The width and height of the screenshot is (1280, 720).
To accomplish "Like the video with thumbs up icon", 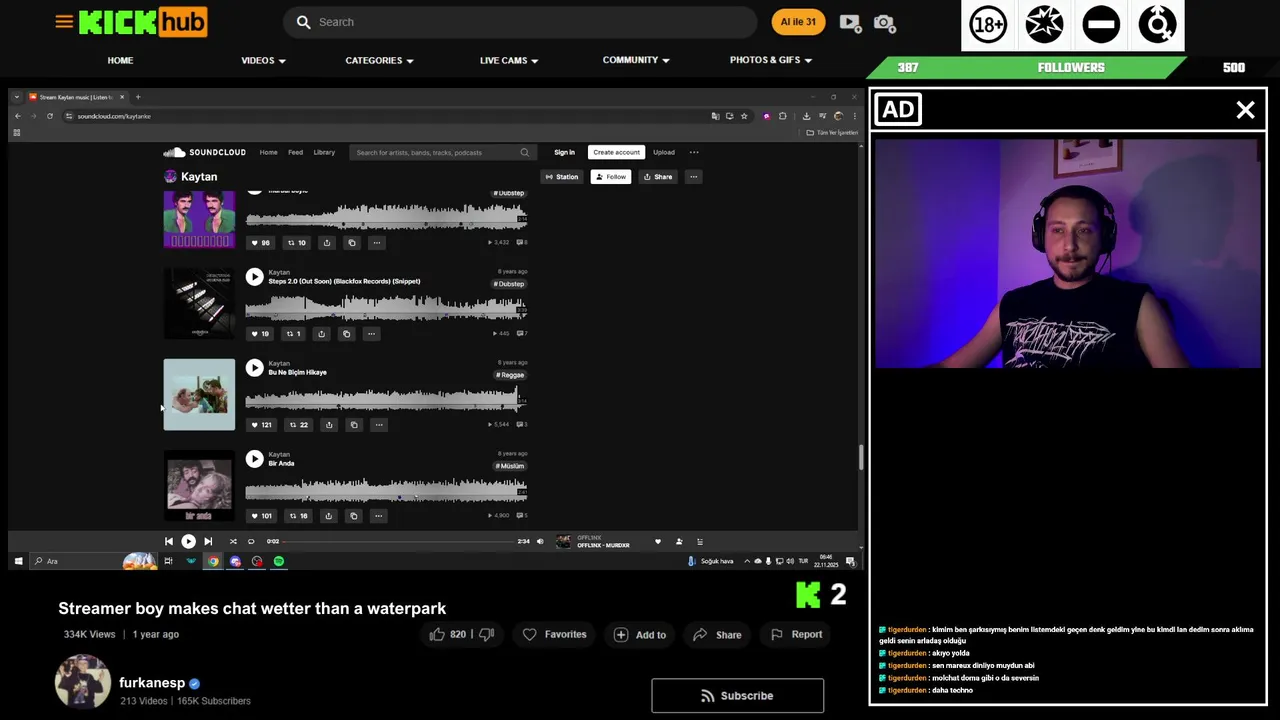I will 437,634.
